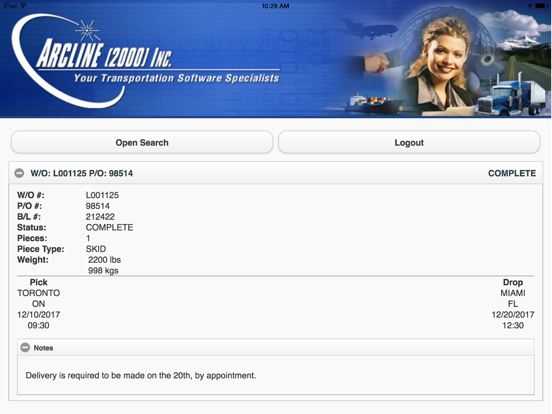Click the Piece Type value SKID

pyautogui.click(x=96, y=249)
